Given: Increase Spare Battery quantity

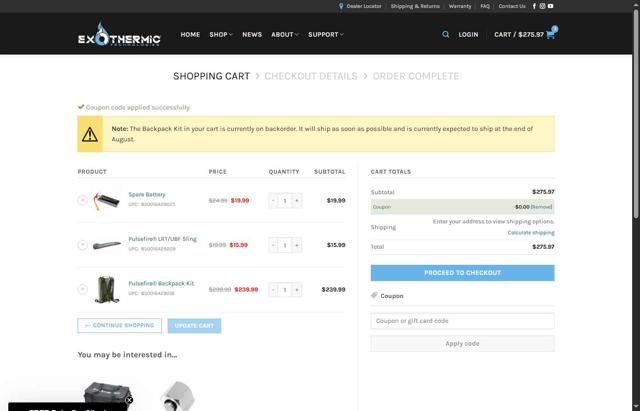Looking at the screenshot, I should pos(297,201).
